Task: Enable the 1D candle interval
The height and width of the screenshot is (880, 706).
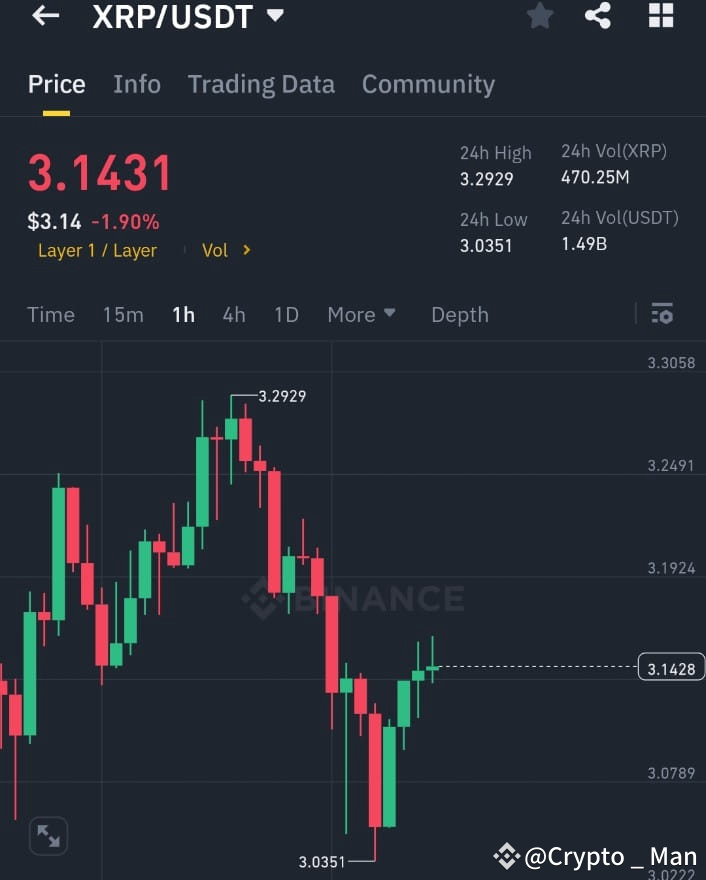Action: (x=286, y=314)
